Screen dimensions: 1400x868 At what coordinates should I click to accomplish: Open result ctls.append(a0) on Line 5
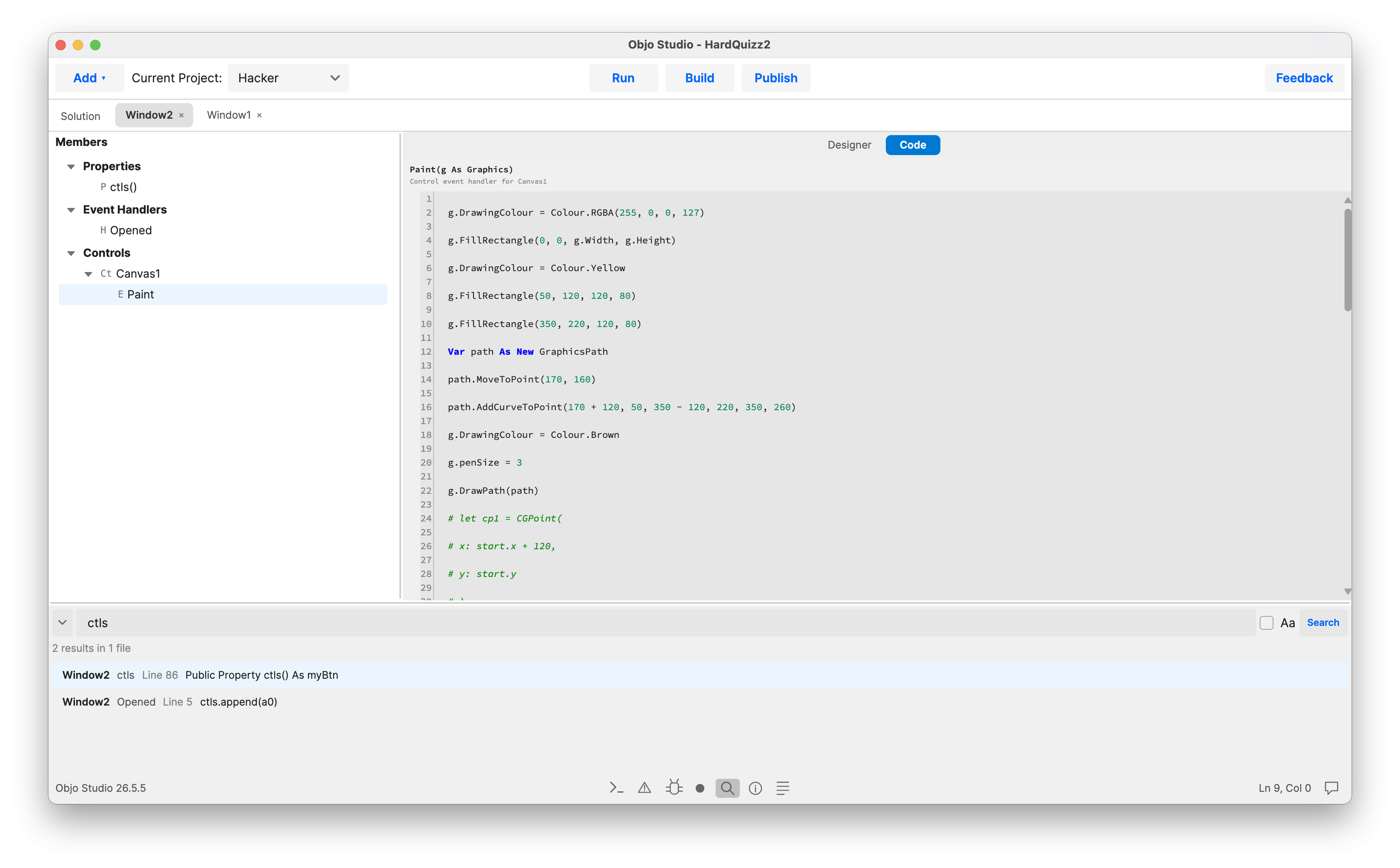coord(699,702)
